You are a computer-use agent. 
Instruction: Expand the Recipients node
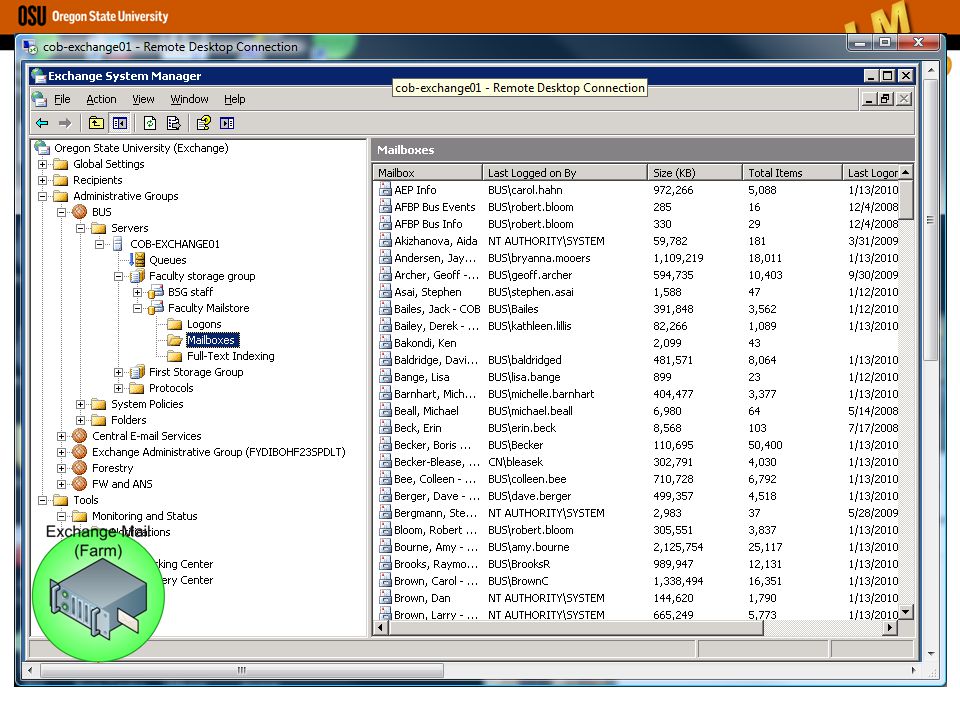(42, 180)
